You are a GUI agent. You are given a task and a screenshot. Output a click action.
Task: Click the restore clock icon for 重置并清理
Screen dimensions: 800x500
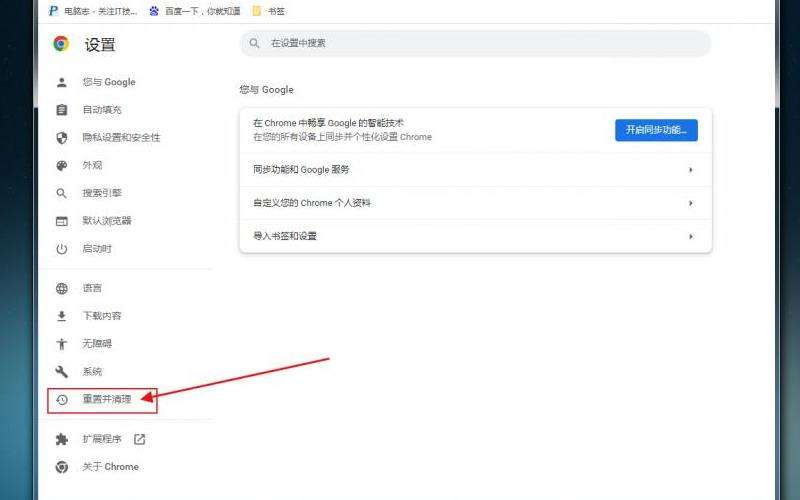point(62,399)
